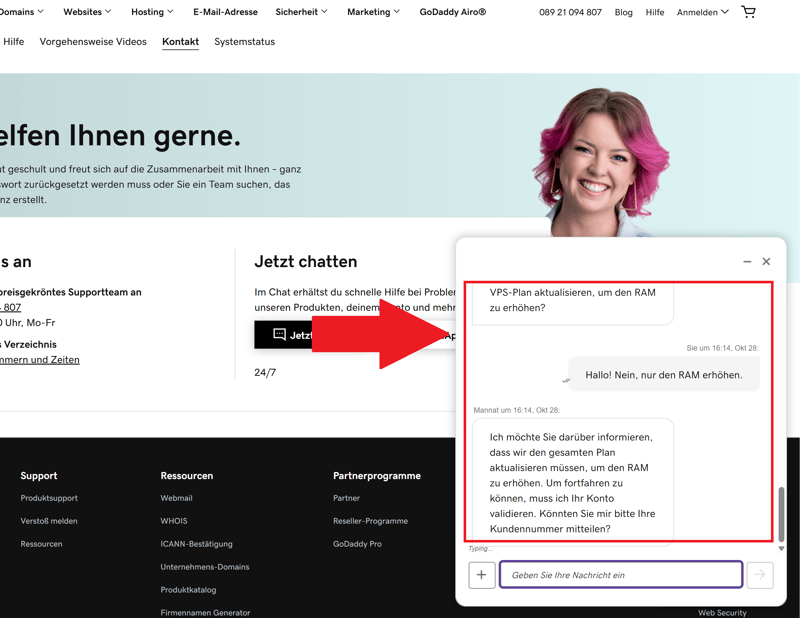Click the plus attachment button in chat
Viewport: 800px width, 618px height.
[481, 575]
